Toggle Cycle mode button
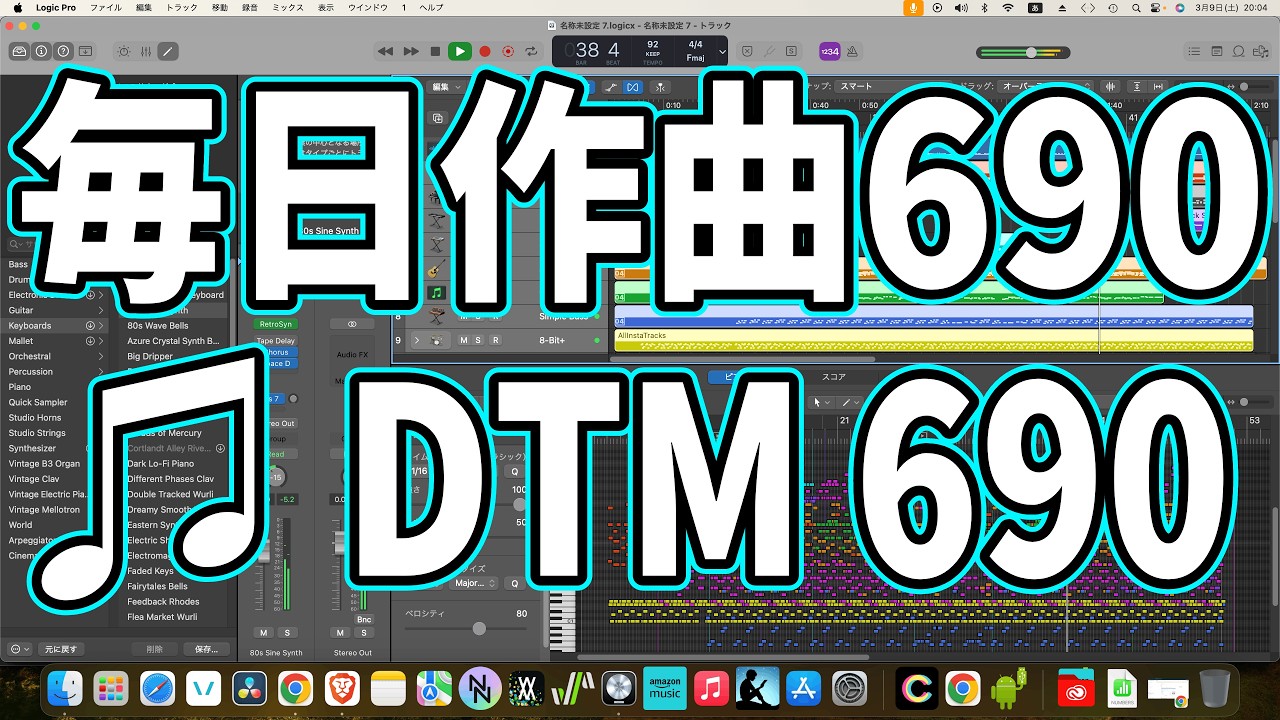This screenshot has height=720, width=1280. point(531,51)
